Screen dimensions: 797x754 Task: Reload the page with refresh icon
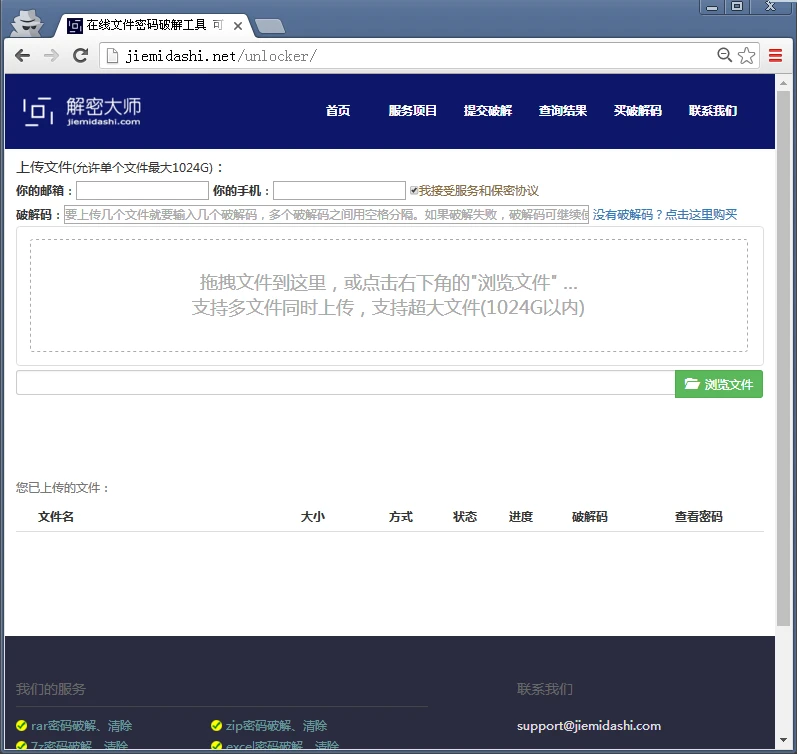coord(81,56)
